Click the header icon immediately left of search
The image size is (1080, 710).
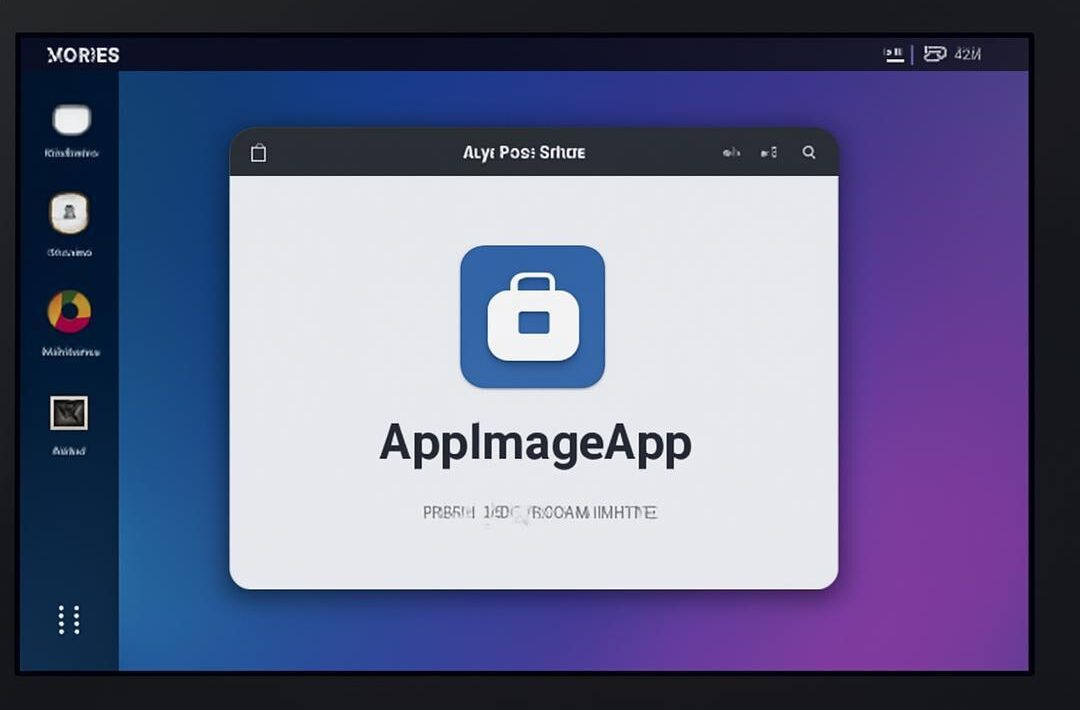(769, 152)
